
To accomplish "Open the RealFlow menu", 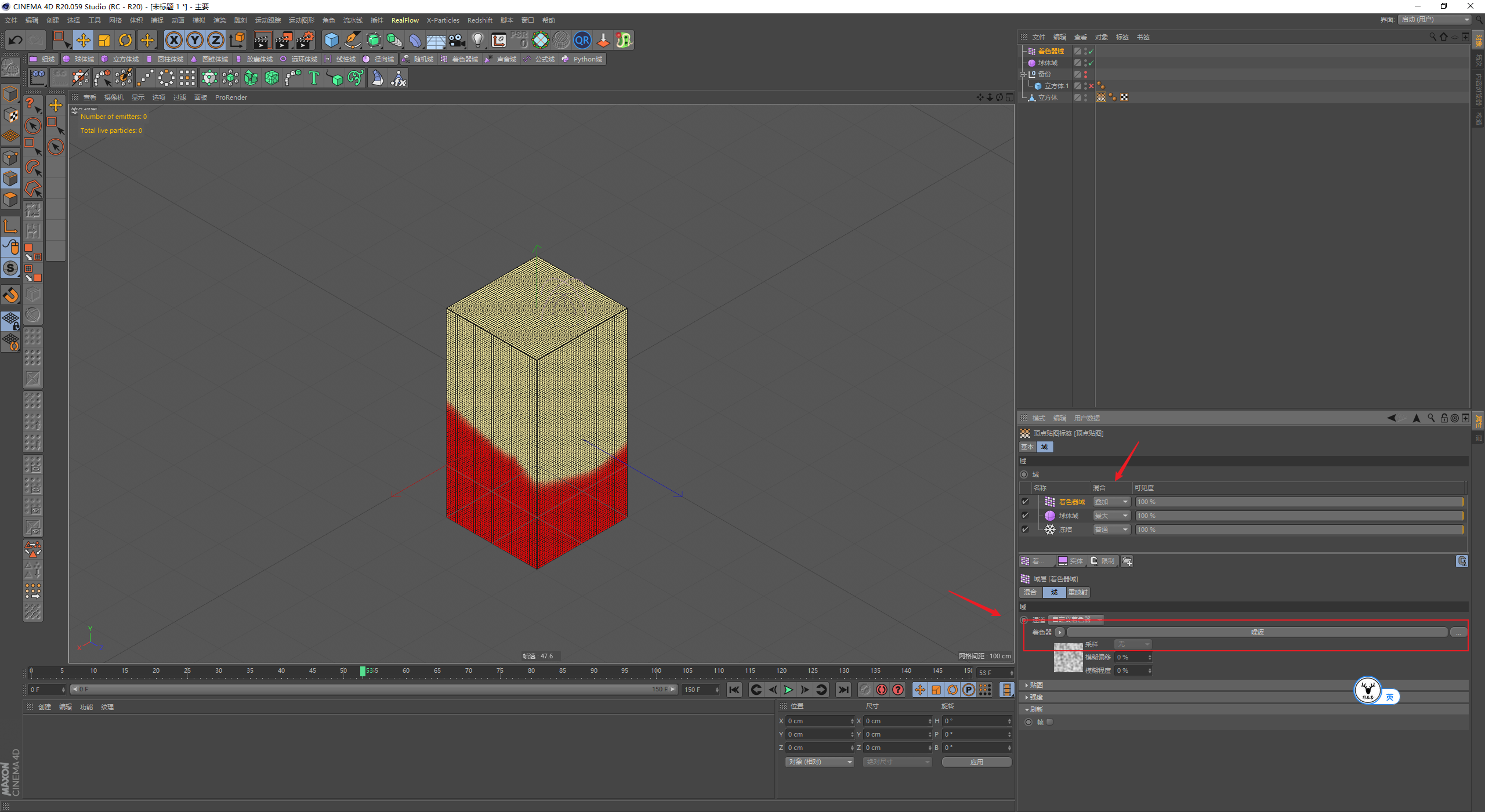I will click(404, 20).
